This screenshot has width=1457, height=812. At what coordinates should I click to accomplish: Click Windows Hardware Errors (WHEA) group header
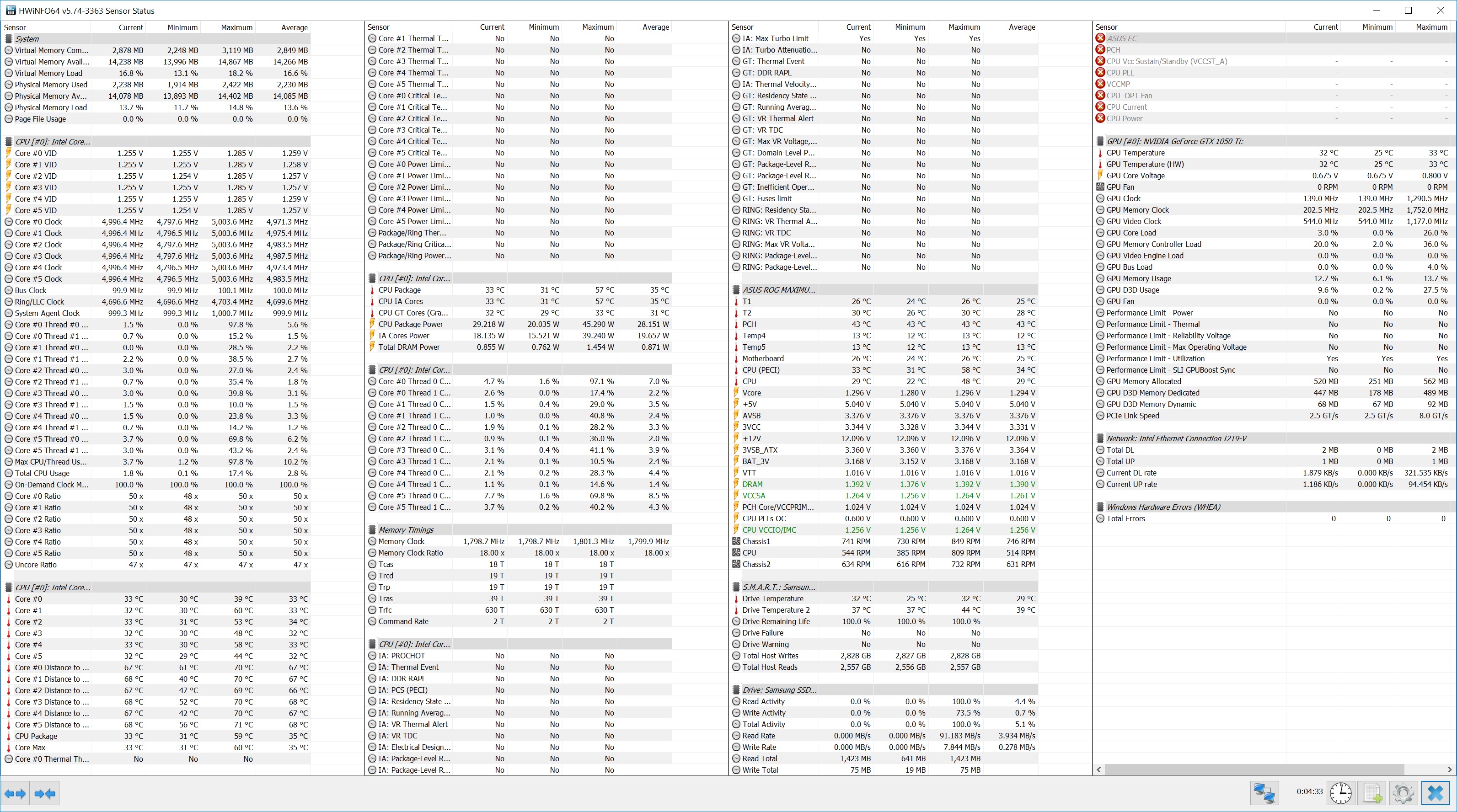1163,507
